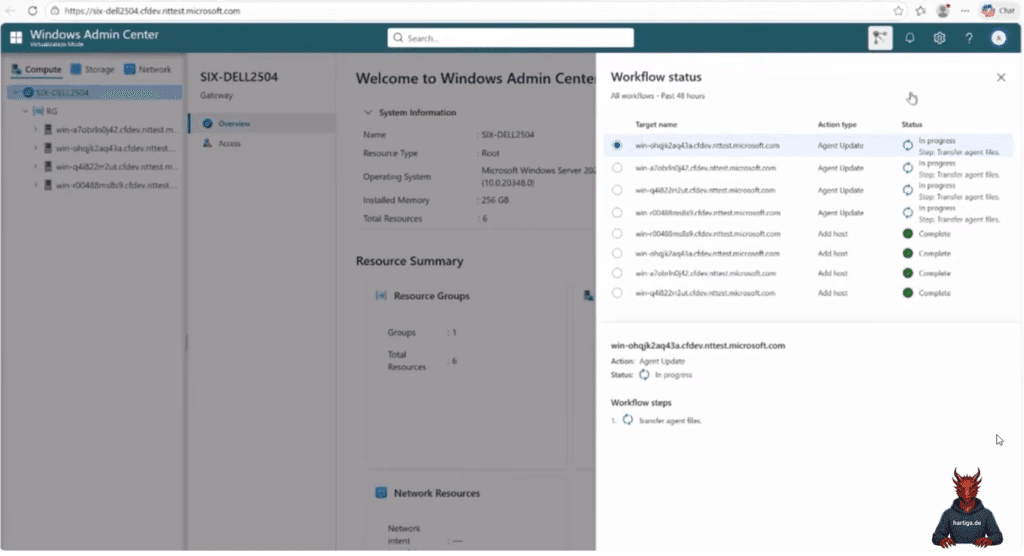The width and height of the screenshot is (1024, 556).
Task: Click the Network Resources card icon
Action: [x=381, y=493]
